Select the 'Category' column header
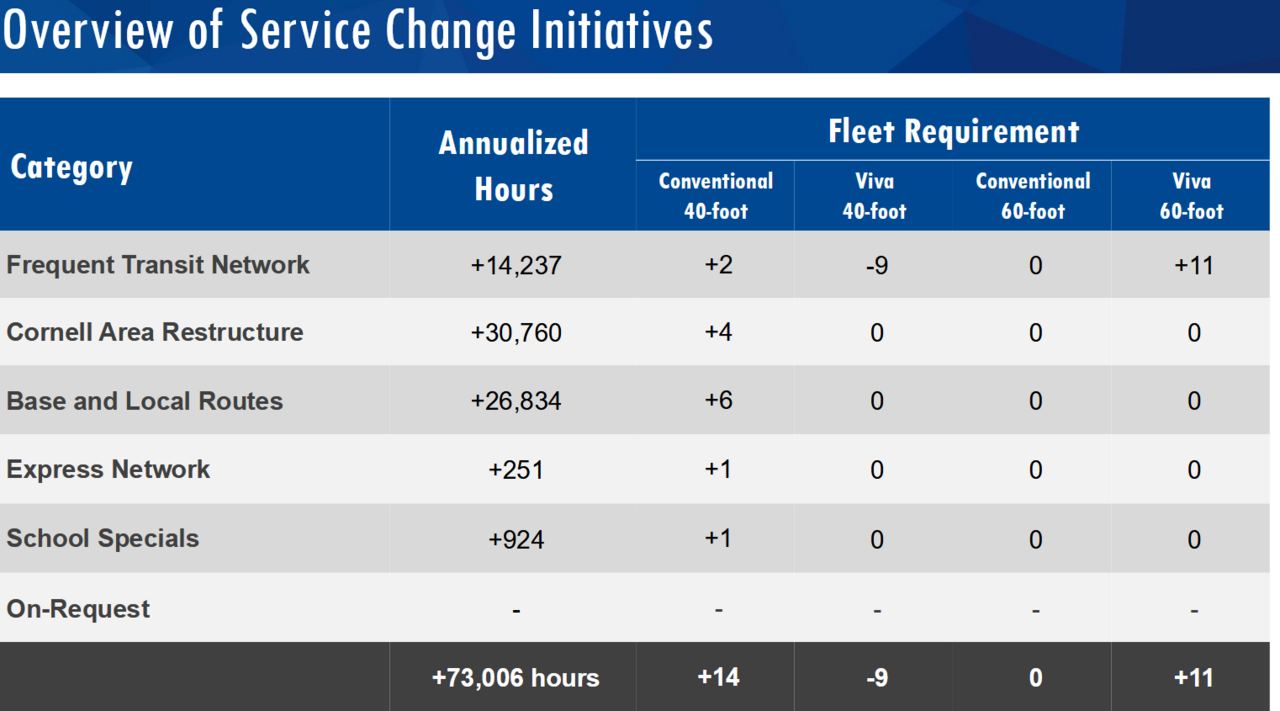Screen dimensions: 1280x711 click(x=71, y=167)
